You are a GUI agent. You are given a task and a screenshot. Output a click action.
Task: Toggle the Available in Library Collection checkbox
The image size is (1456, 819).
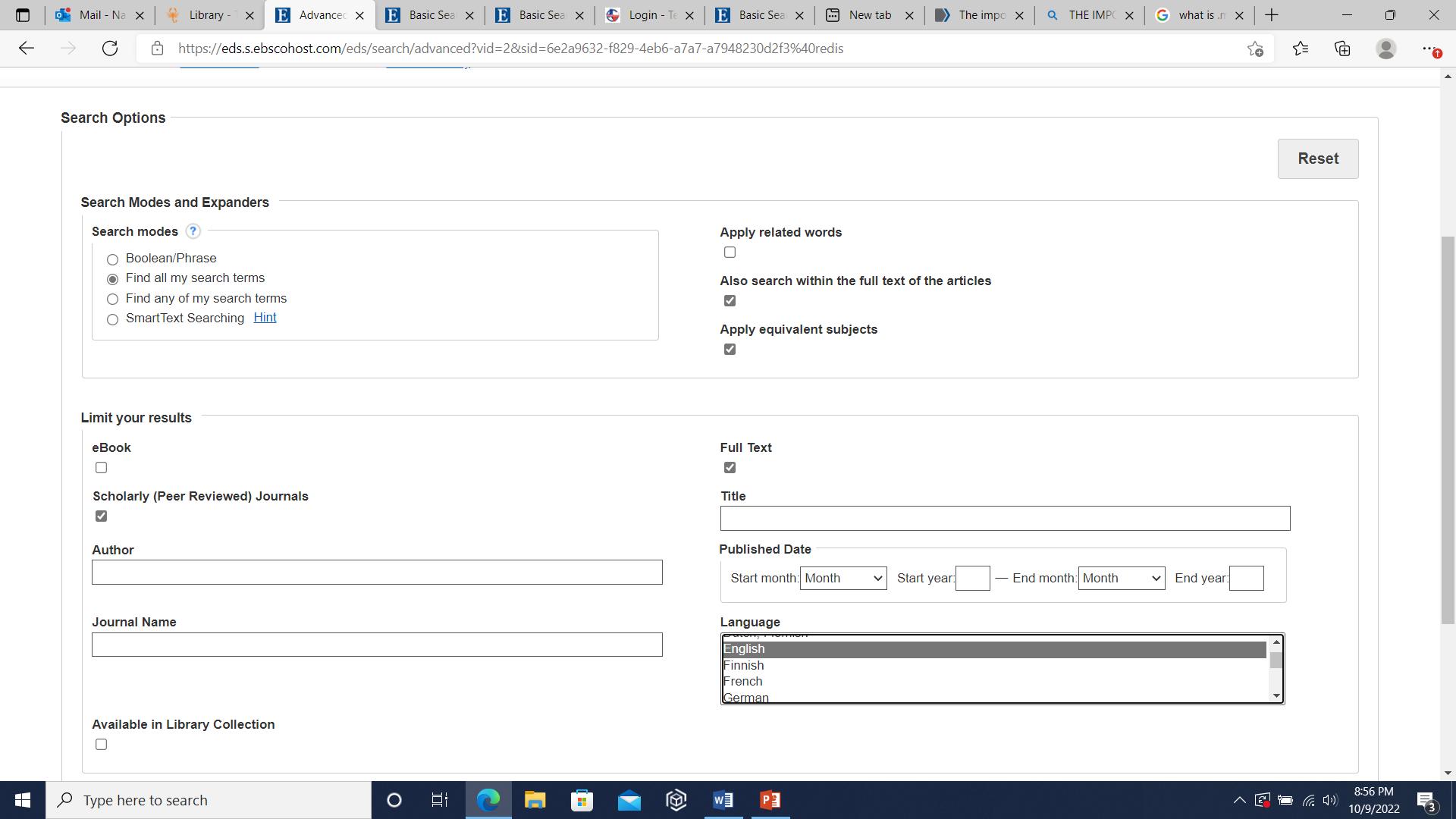point(101,745)
